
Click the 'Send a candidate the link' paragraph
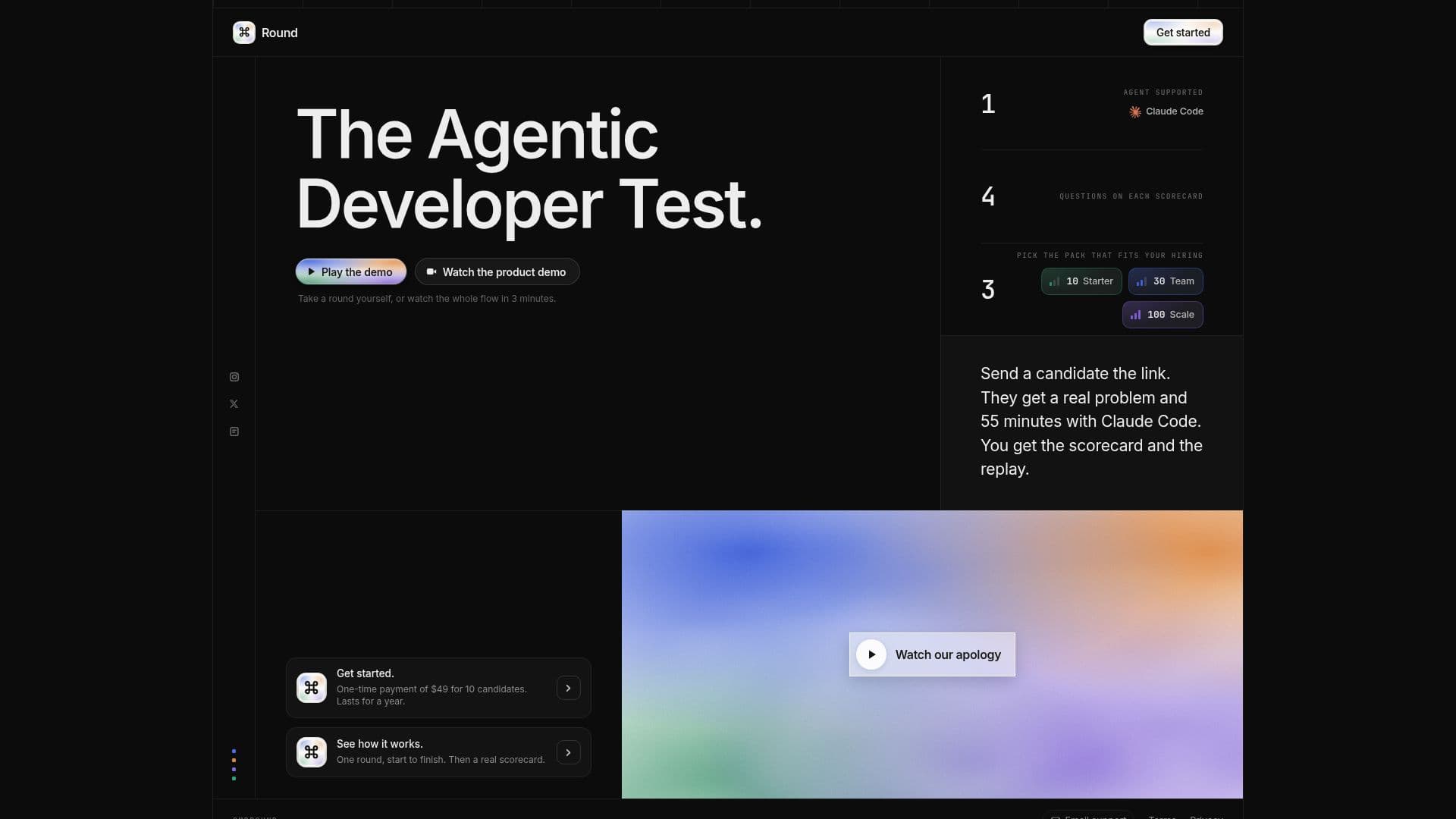click(1091, 422)
